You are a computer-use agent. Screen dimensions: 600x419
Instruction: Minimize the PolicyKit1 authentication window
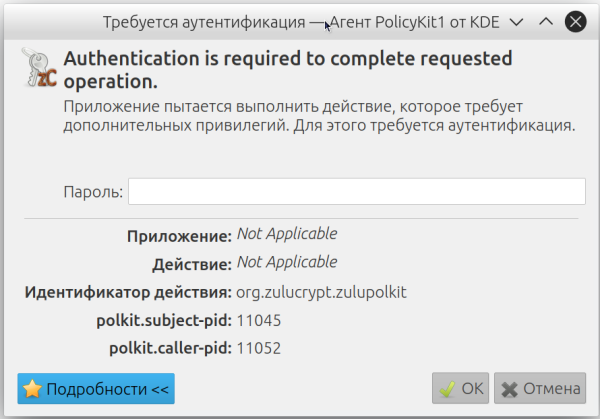tap(516, 20)
